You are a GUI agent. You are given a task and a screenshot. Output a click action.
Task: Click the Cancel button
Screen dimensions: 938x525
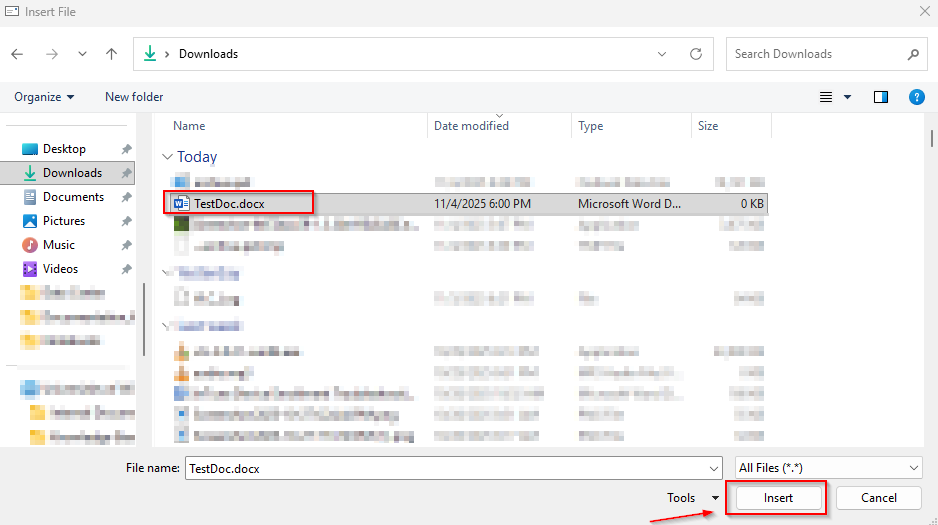coord(878,497)
